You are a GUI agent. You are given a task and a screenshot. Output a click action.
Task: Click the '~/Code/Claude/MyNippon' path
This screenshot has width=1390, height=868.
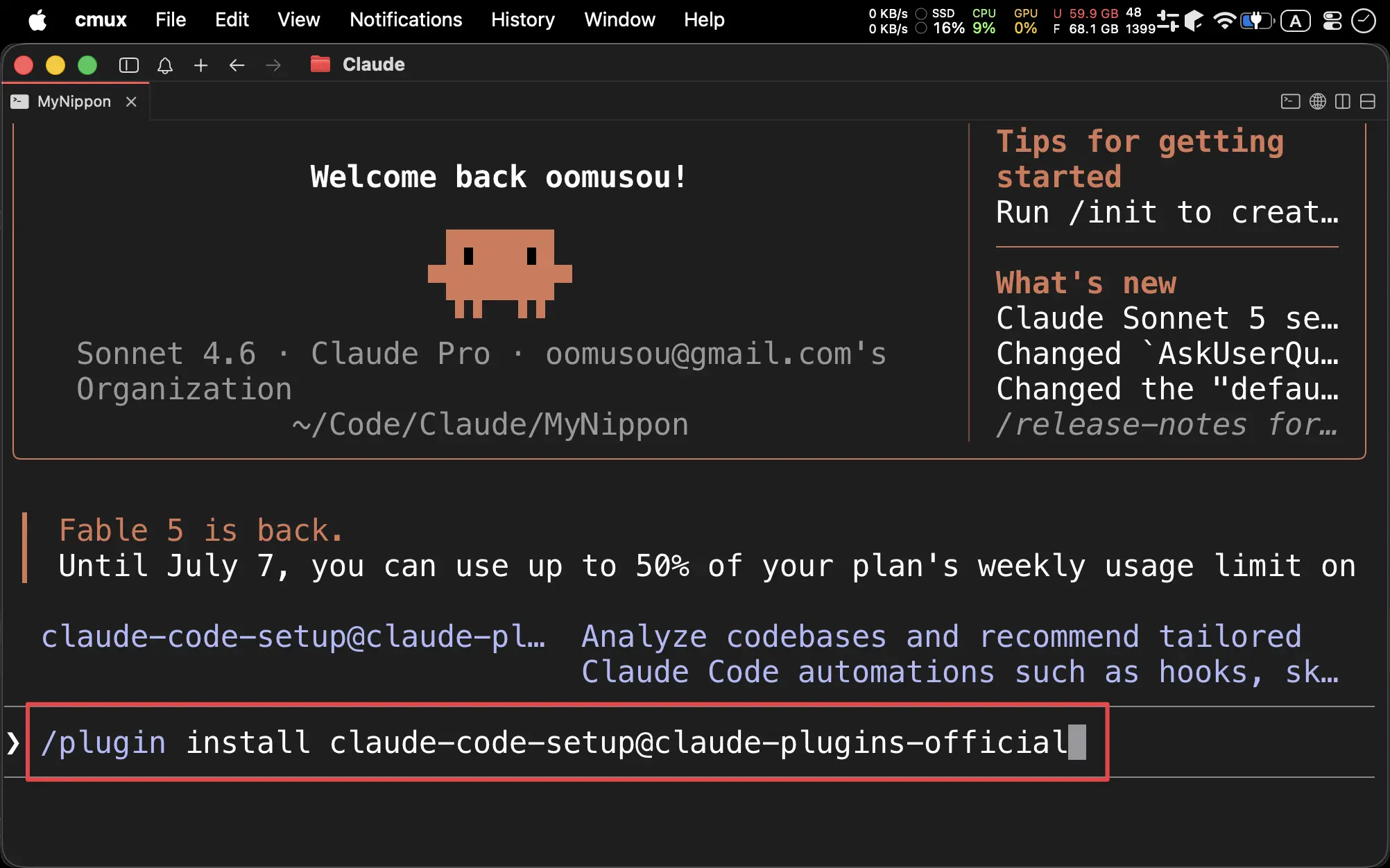point(491,424)
